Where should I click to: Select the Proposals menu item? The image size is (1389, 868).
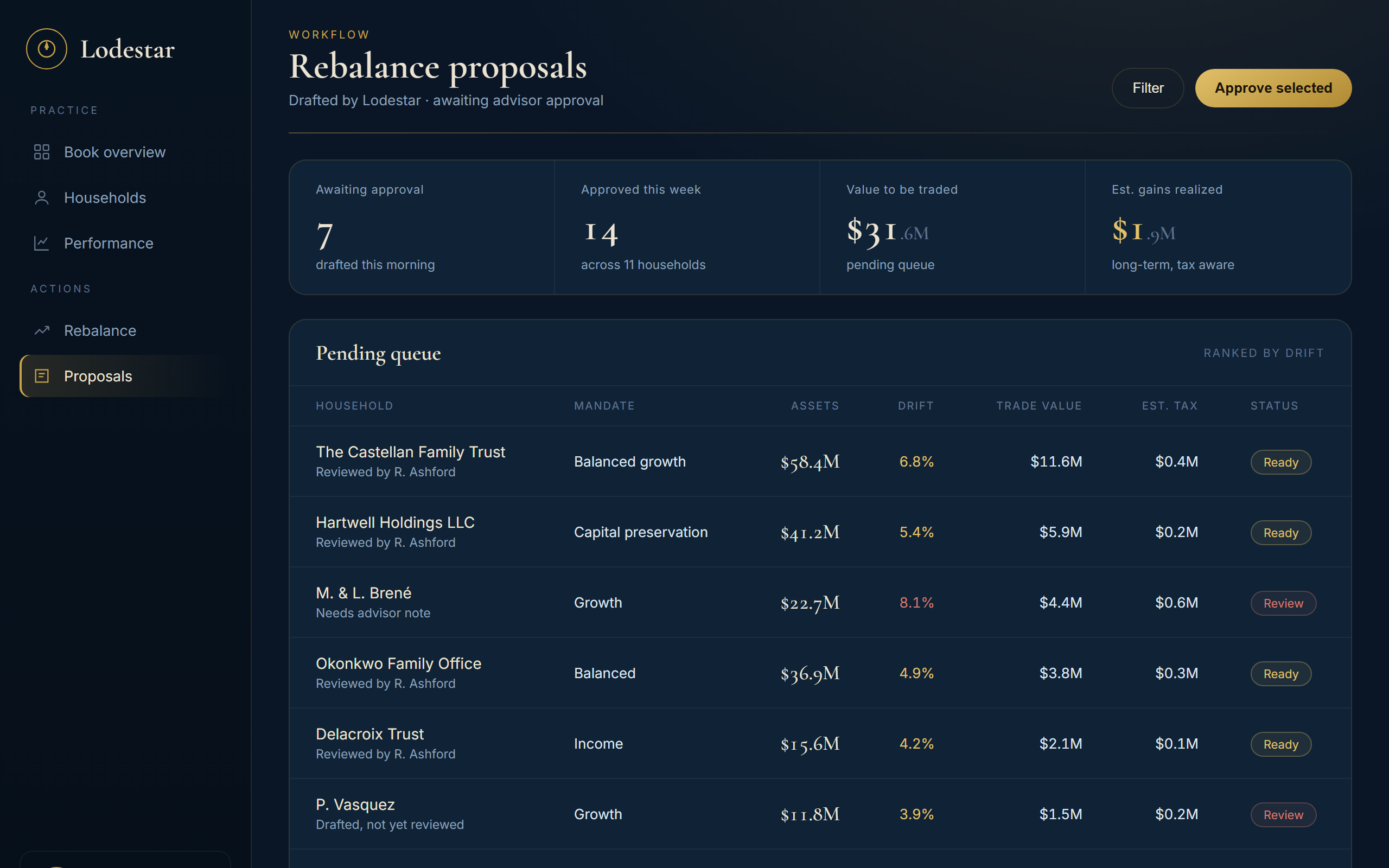tap(125, 376)
